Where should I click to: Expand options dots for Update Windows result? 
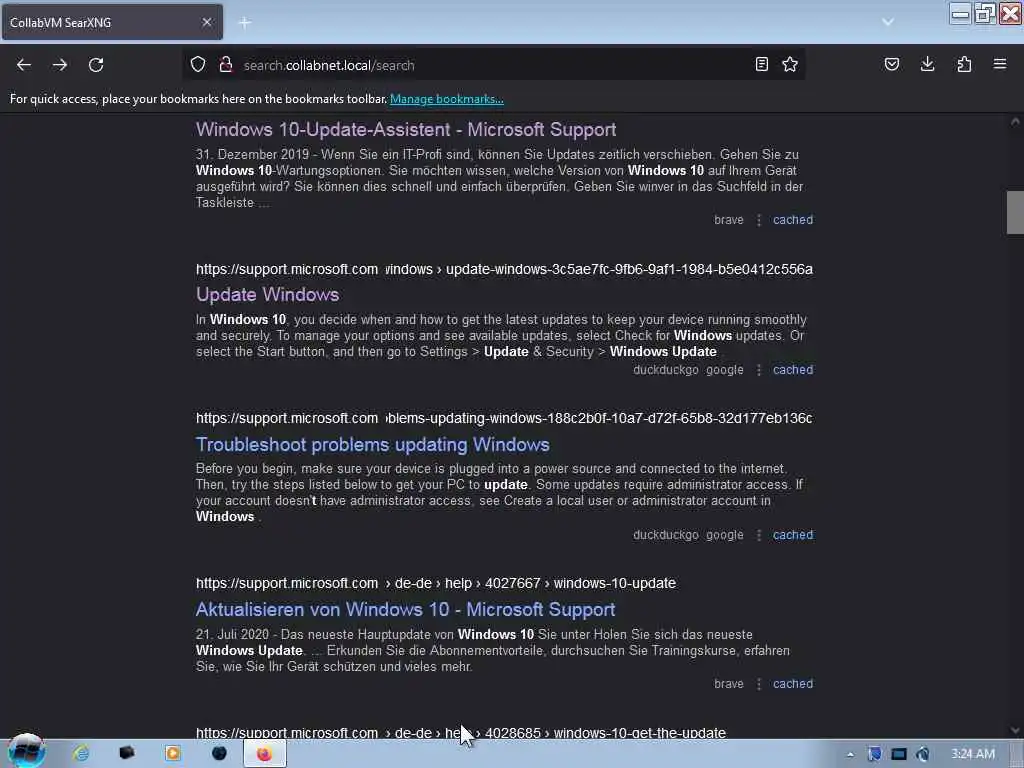coord(758,370)
